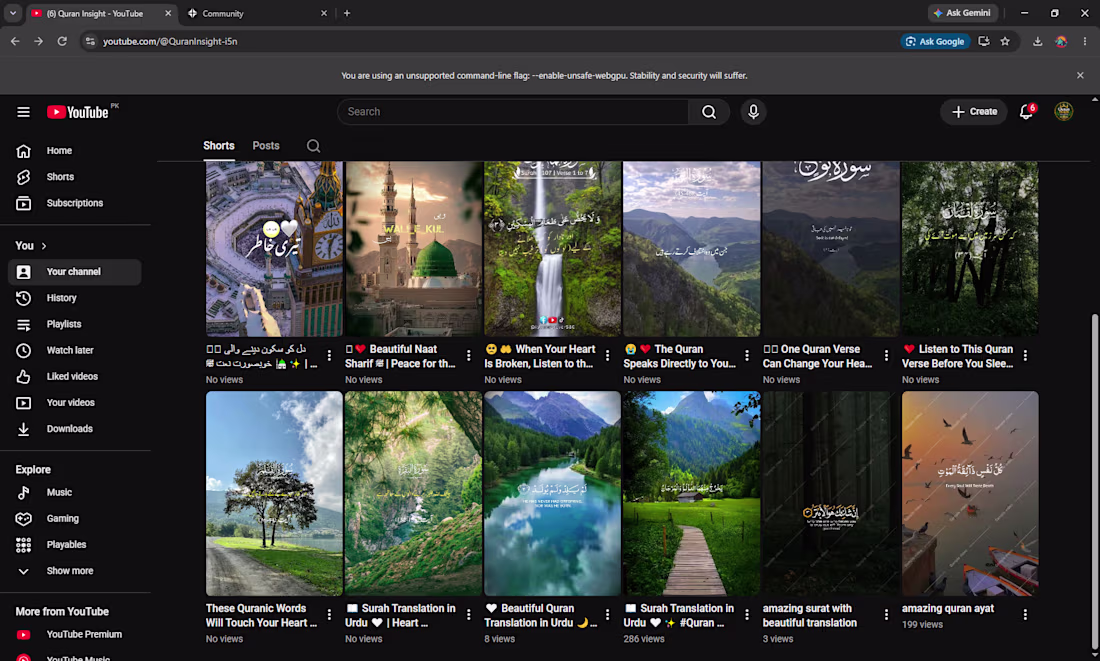The height and width of the screenshot is (661, 1100).
Task: Click the Ask Google button in the address bar
Action: coord(935,41)
